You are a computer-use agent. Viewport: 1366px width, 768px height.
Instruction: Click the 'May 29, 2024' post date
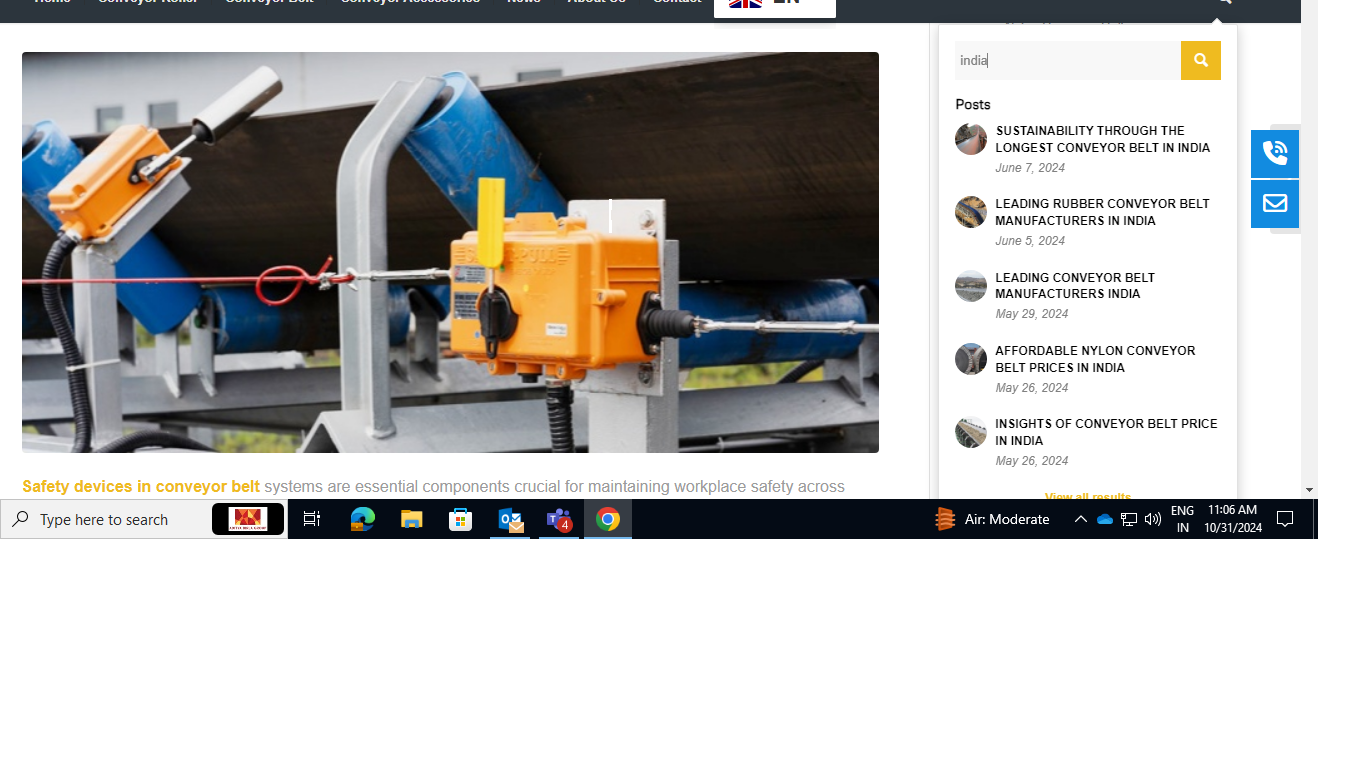[1032, 314]
